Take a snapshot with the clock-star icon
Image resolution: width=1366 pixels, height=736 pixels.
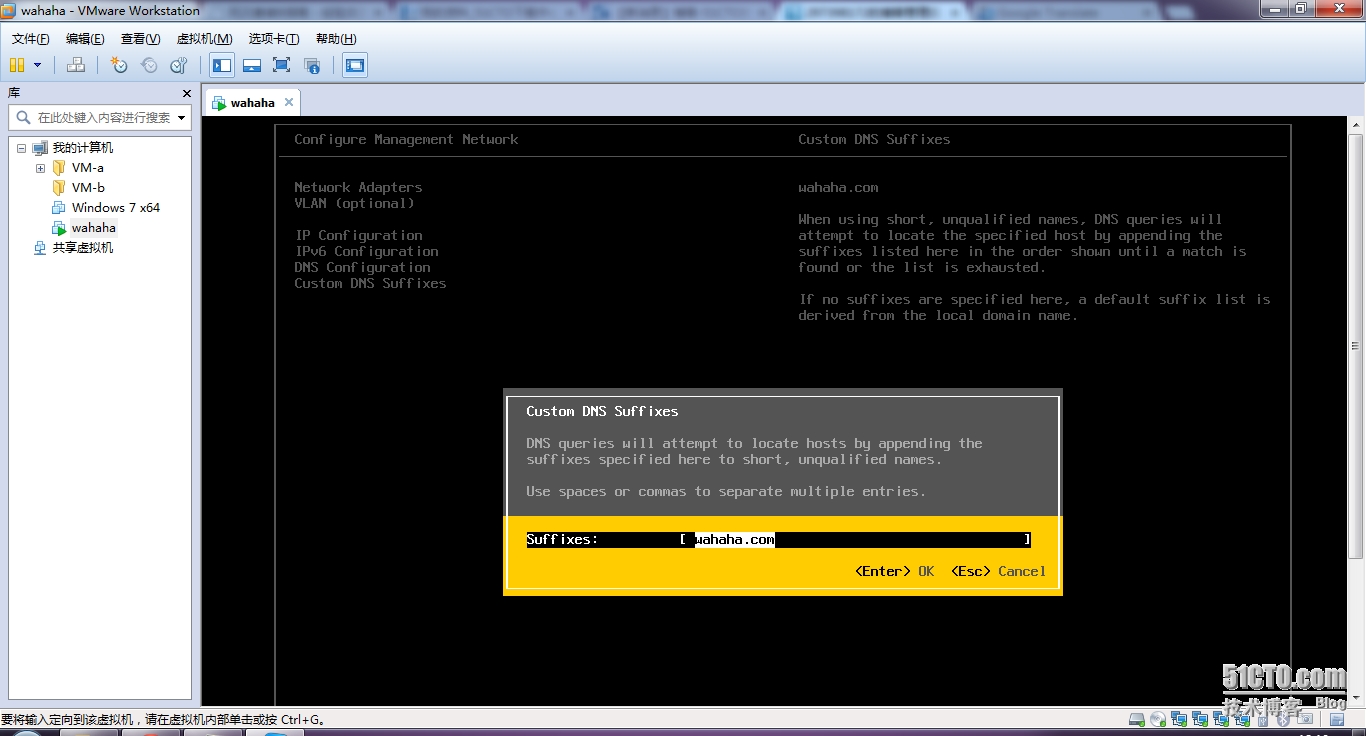pyautogui.click(x=119, y=65)
